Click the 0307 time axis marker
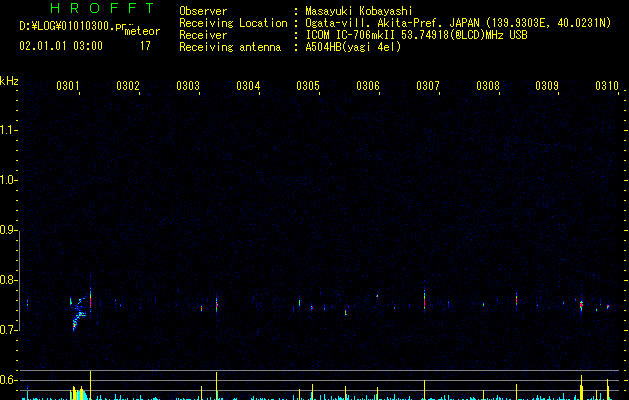This screenshot has width=629, height=400. tap(428, 86)
